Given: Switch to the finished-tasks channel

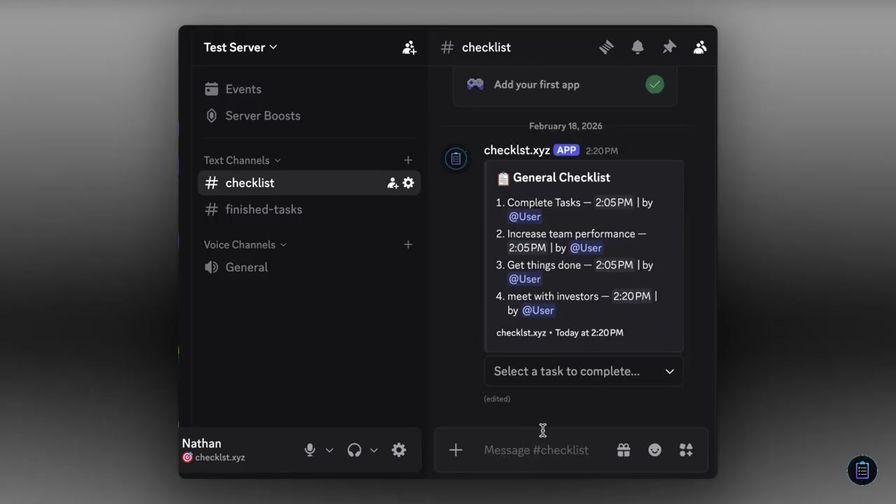Looking at the screenshot, I should pyautogui.click(x=263, y=210).
